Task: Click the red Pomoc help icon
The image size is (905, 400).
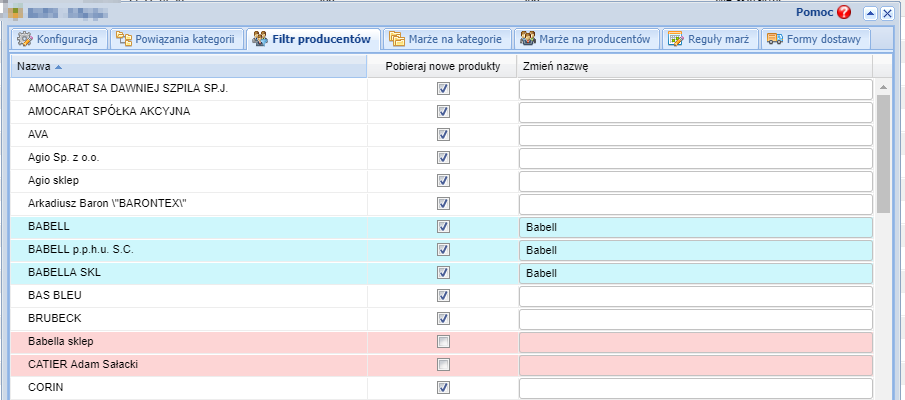Action: (x=844, y=13)
